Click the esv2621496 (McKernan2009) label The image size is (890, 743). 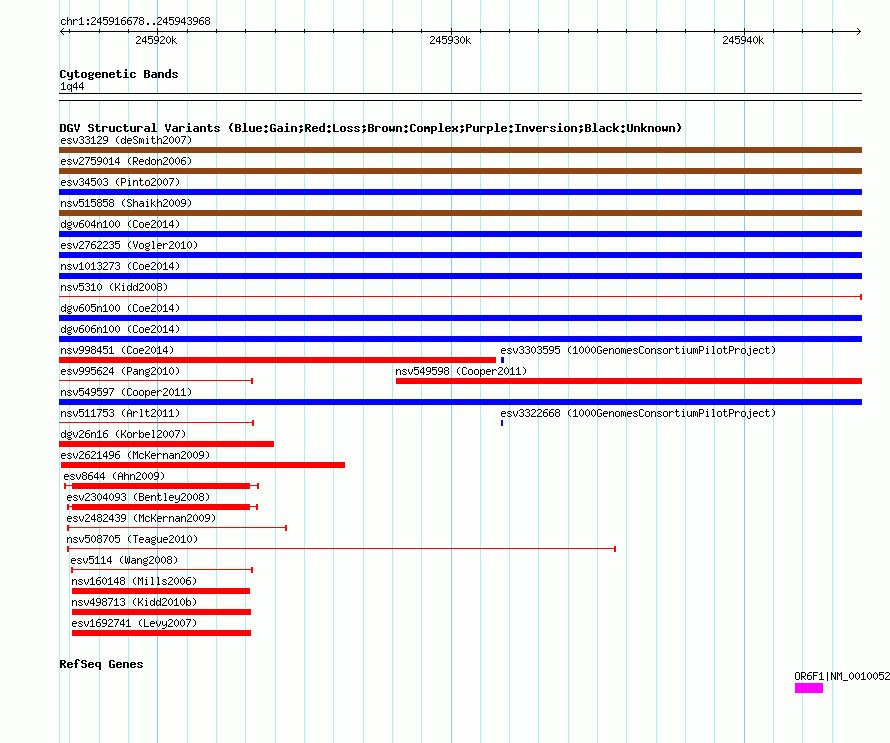tap(135, 455)
